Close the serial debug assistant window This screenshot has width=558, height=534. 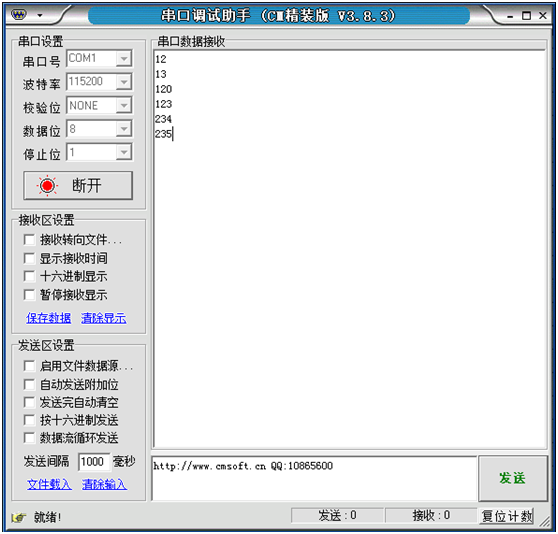click(x=543, y=16)
